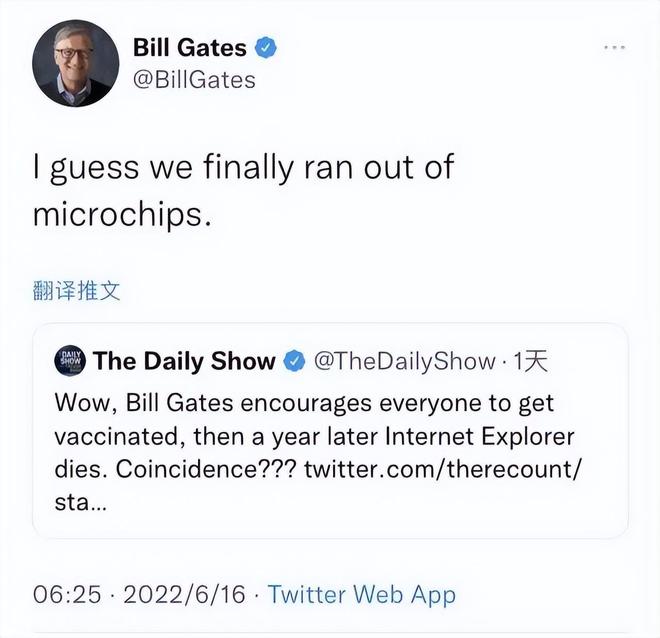
Task: Open the @BillGates handle link
Action: pos(194,79)
